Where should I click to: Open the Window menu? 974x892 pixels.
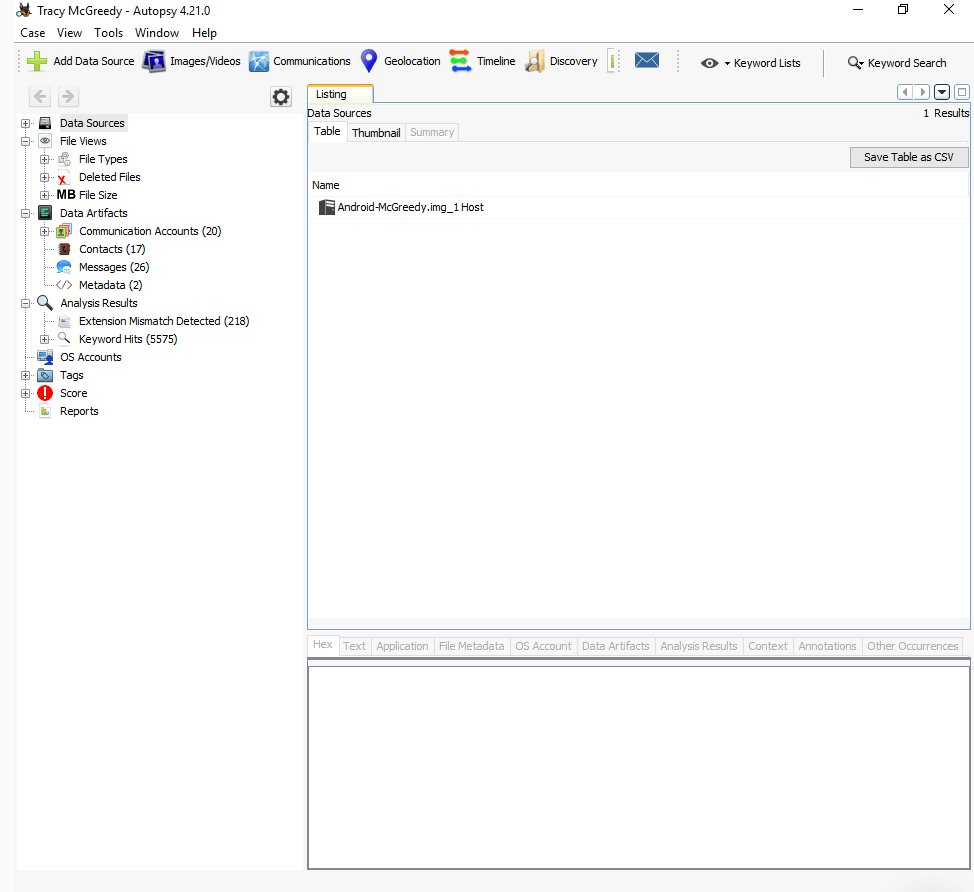tap(157, 33)
